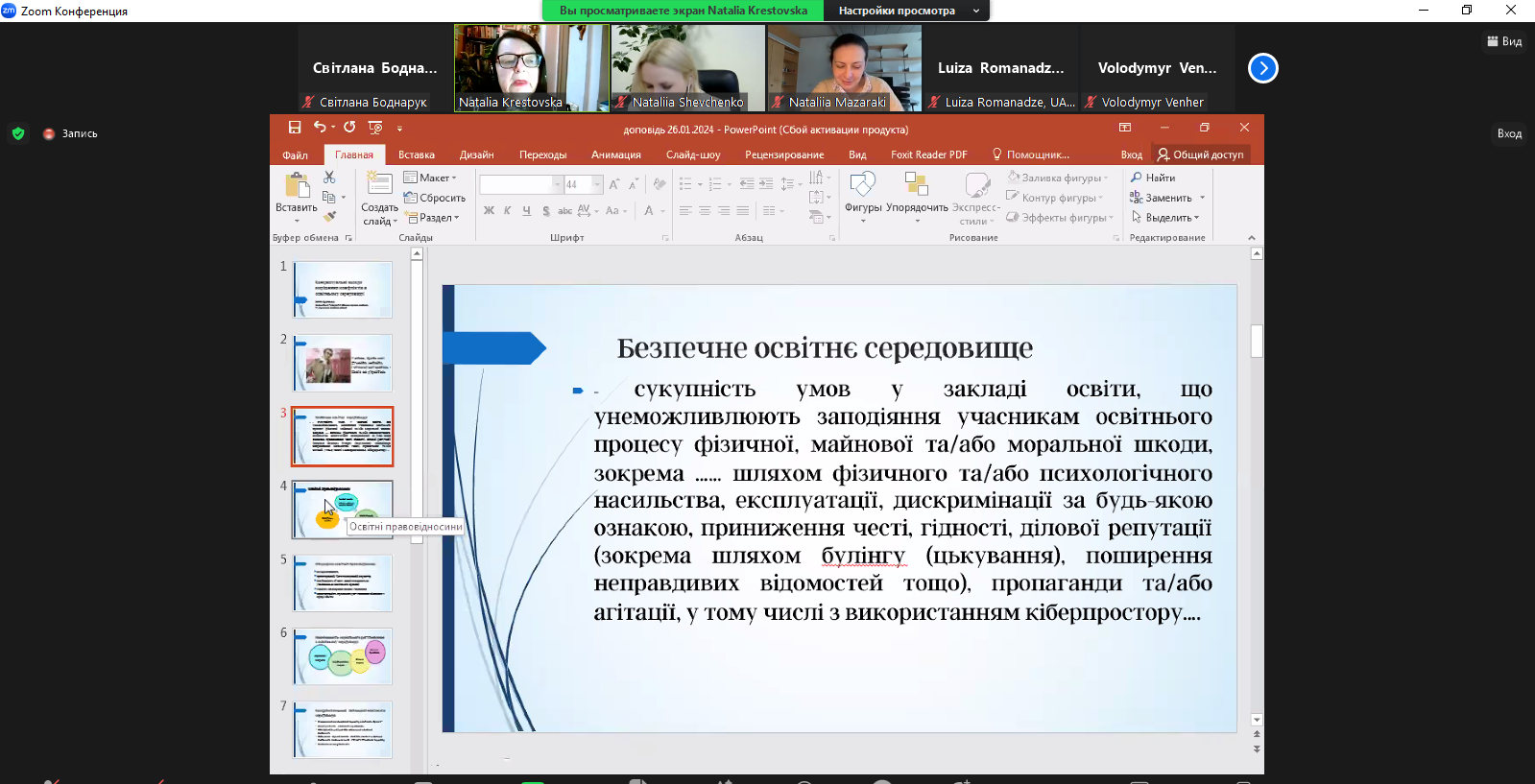The width and height of the screenshot is (1535, 784).
Task: Click the Cut scissors icon
Action: click(329, 178)
